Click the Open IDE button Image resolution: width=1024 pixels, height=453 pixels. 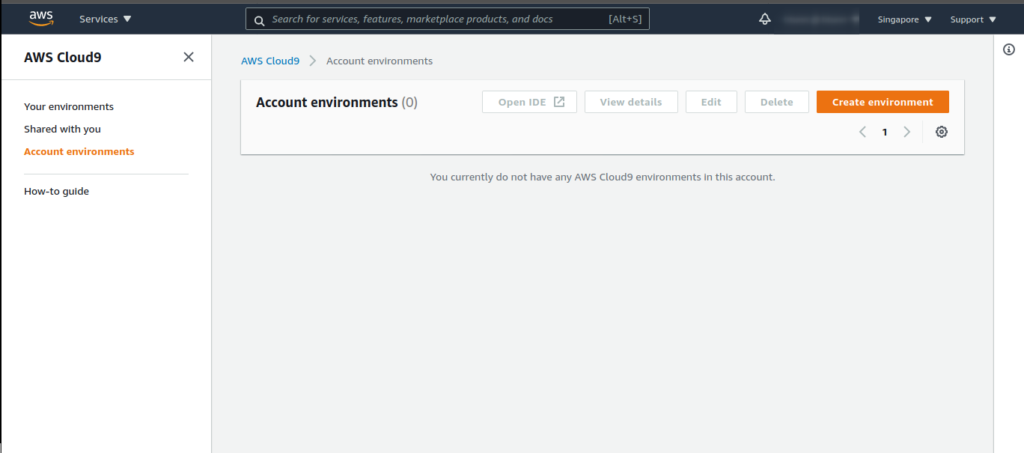pos(530,102)
